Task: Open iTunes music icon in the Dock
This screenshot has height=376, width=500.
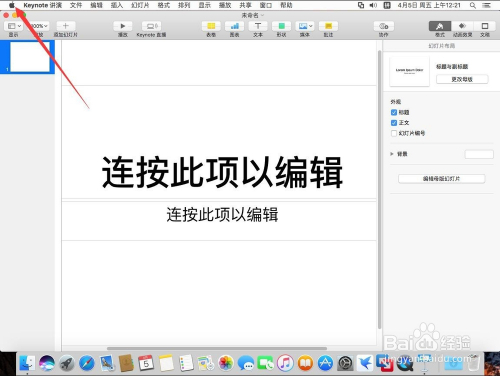Action: [x=285, y=363]
